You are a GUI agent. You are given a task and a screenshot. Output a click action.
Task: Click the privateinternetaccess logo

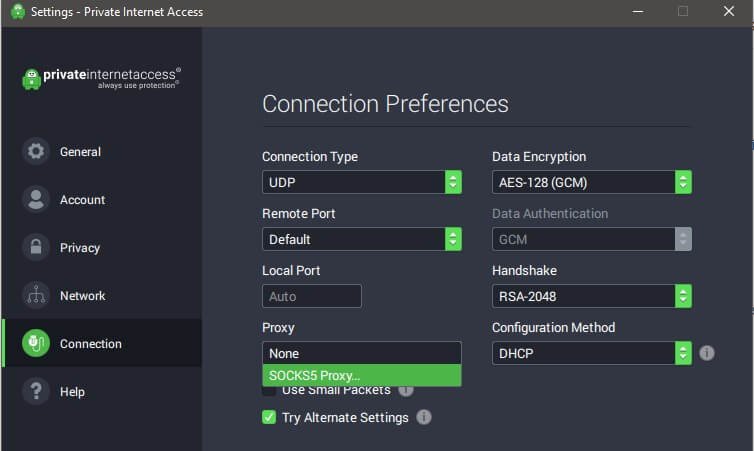(x=101, y=78)
